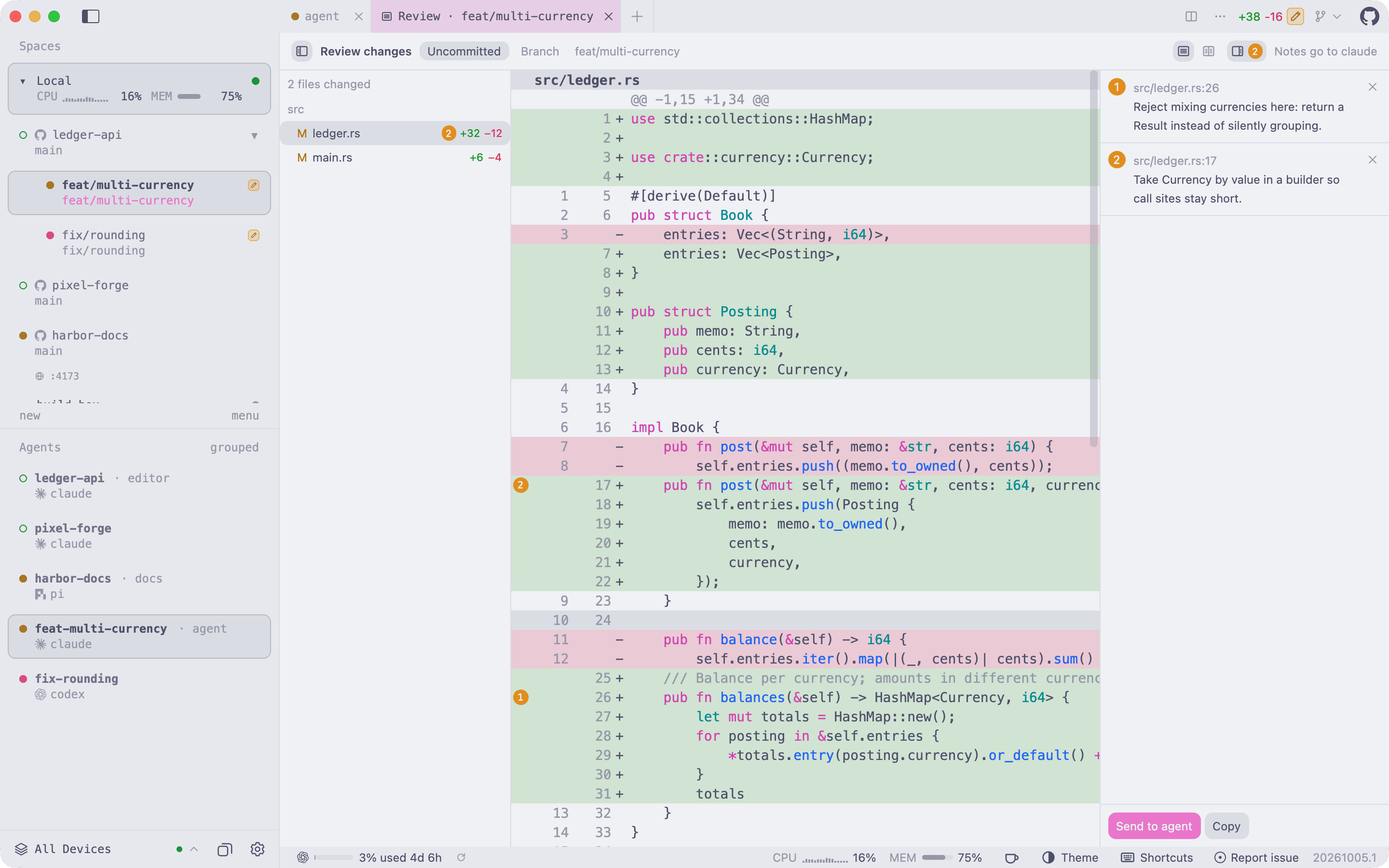Refresh usage with the reload icon
1389x868 pixels.
(x=461, y=857)
